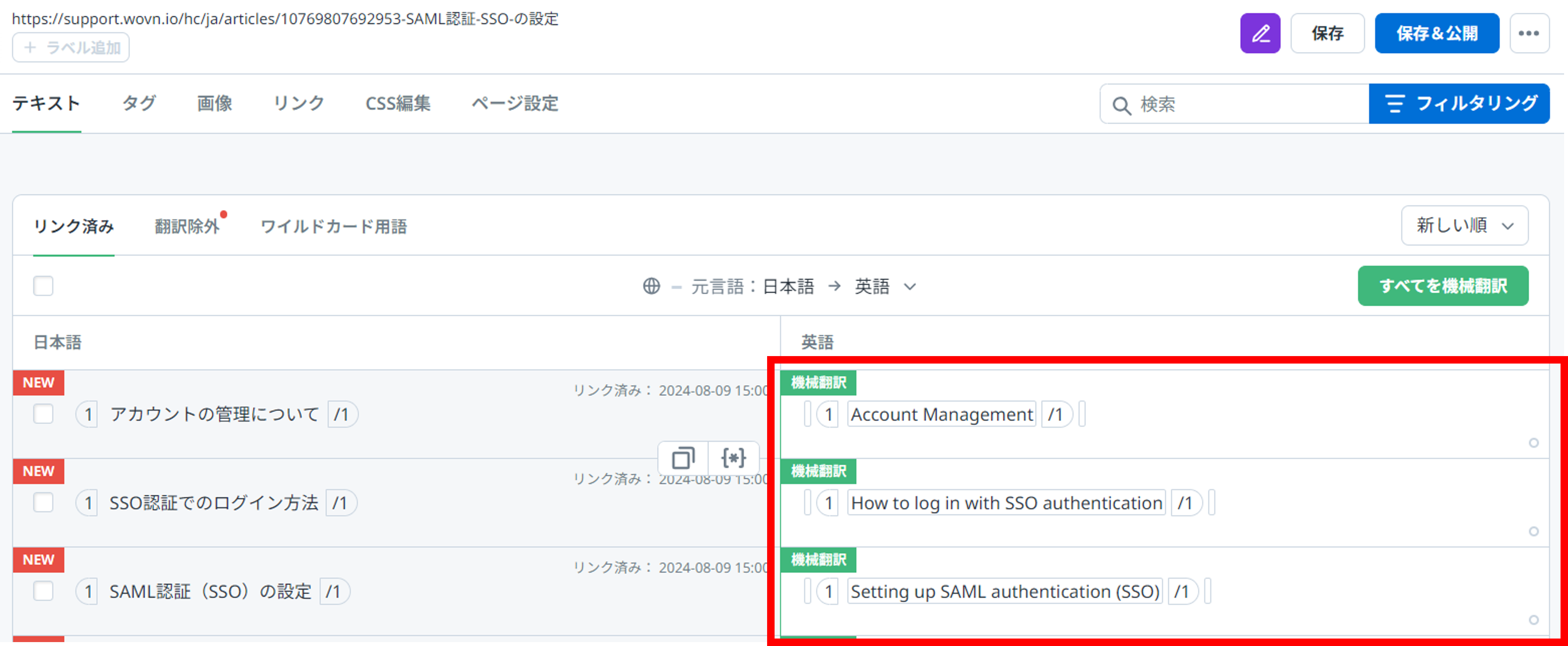Click the opening tag 1 before Account Management

pyautogui.click(x=828, y=414)
